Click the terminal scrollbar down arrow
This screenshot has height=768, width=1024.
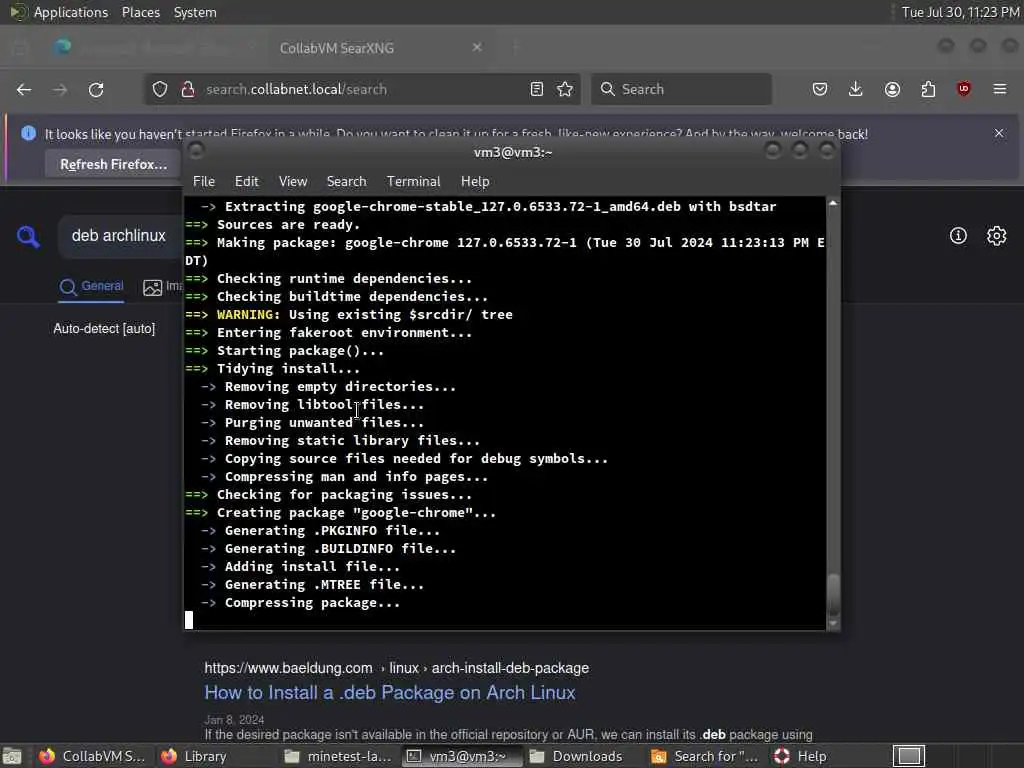click(833, 624)
